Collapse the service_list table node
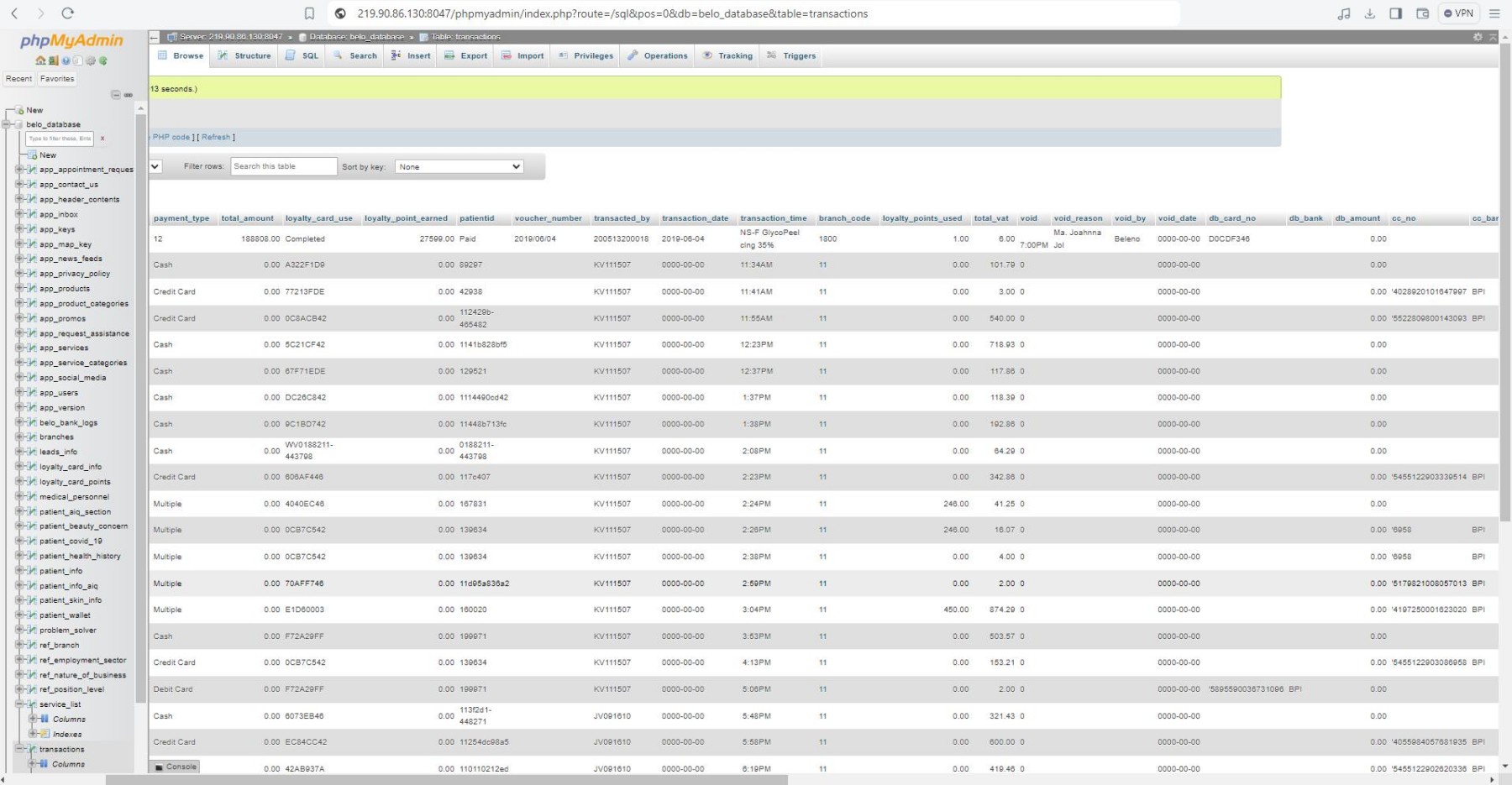1512x785 pixels. (19, 704)
